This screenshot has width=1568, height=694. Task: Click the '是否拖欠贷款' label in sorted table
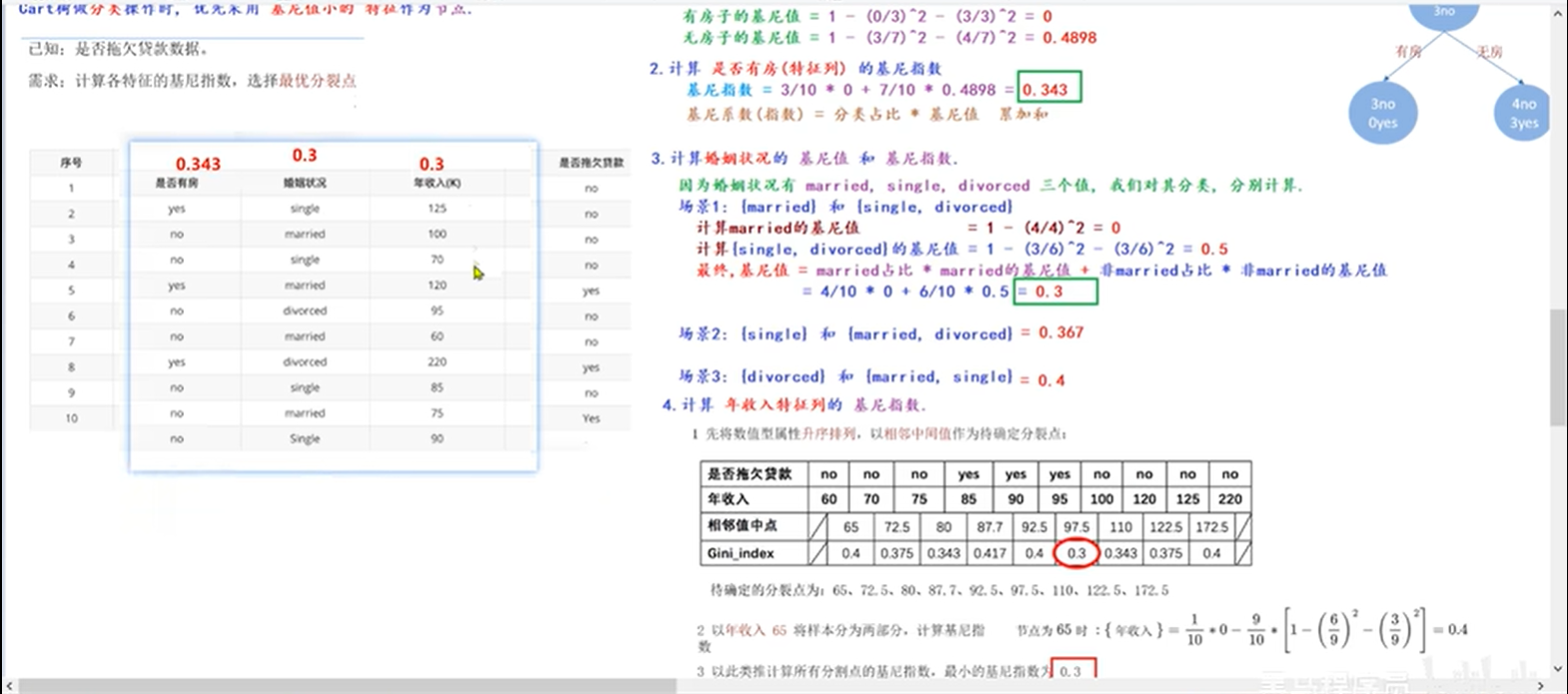coord(750,473)
